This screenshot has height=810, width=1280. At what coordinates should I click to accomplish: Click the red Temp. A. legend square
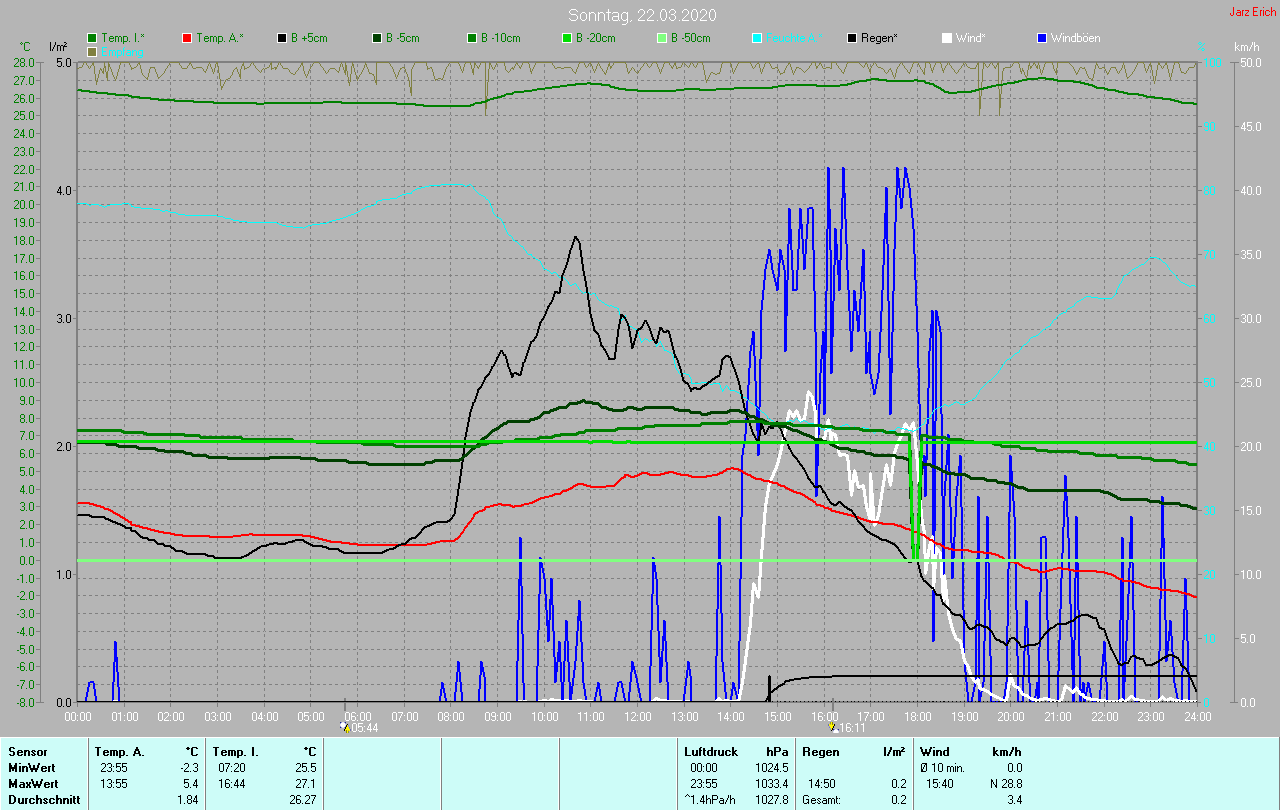(187, 38)
